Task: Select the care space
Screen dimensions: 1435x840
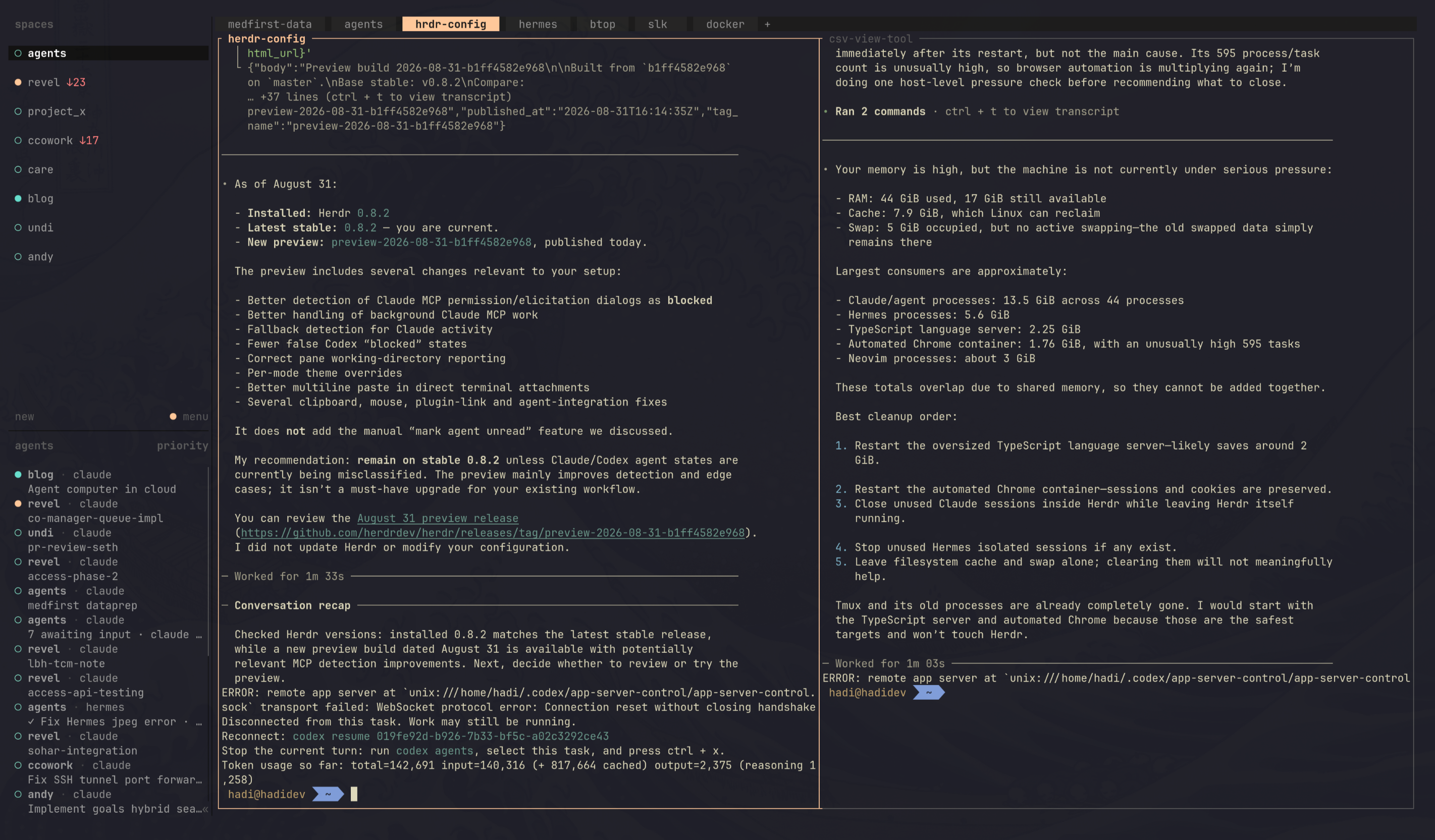Action: pyautogui.click(x=108, y=169)
